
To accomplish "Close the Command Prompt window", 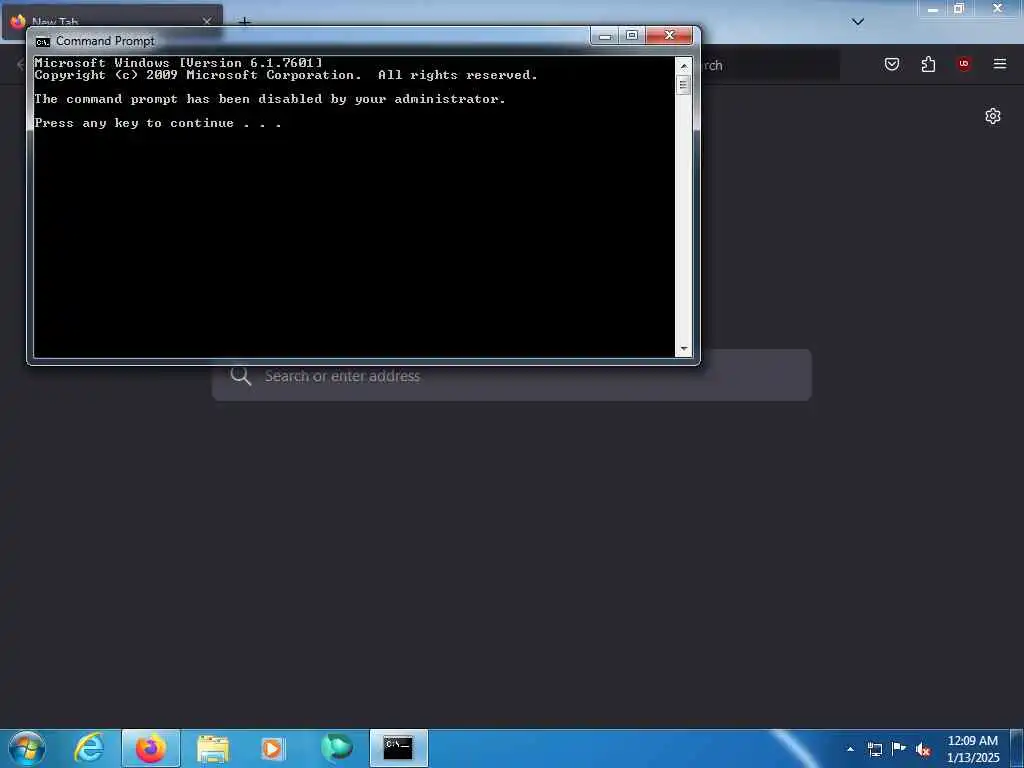I will pyautogui.click(x=669, y=36).
